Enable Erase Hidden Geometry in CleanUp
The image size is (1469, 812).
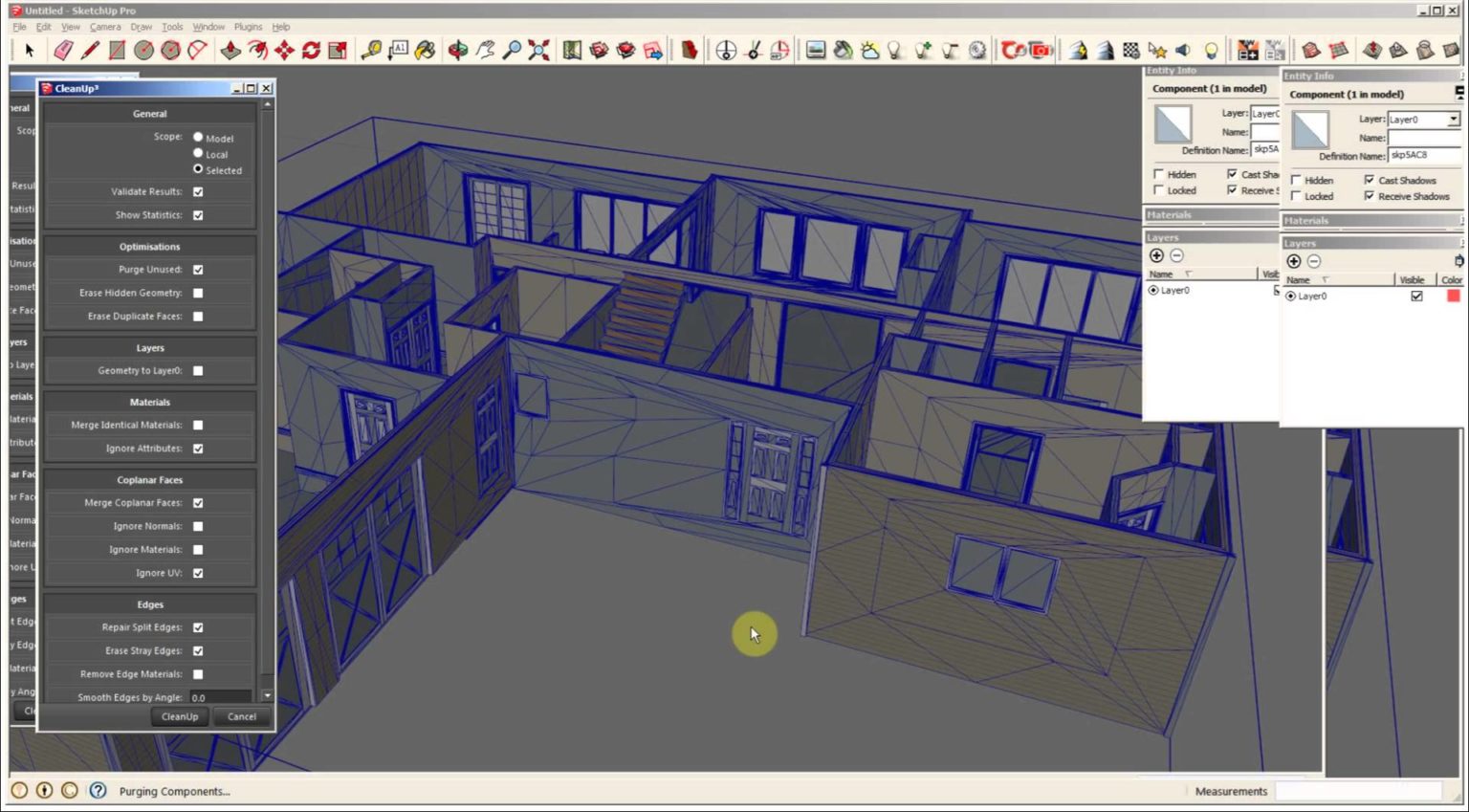pyautogui.click(x=198, y=293)
